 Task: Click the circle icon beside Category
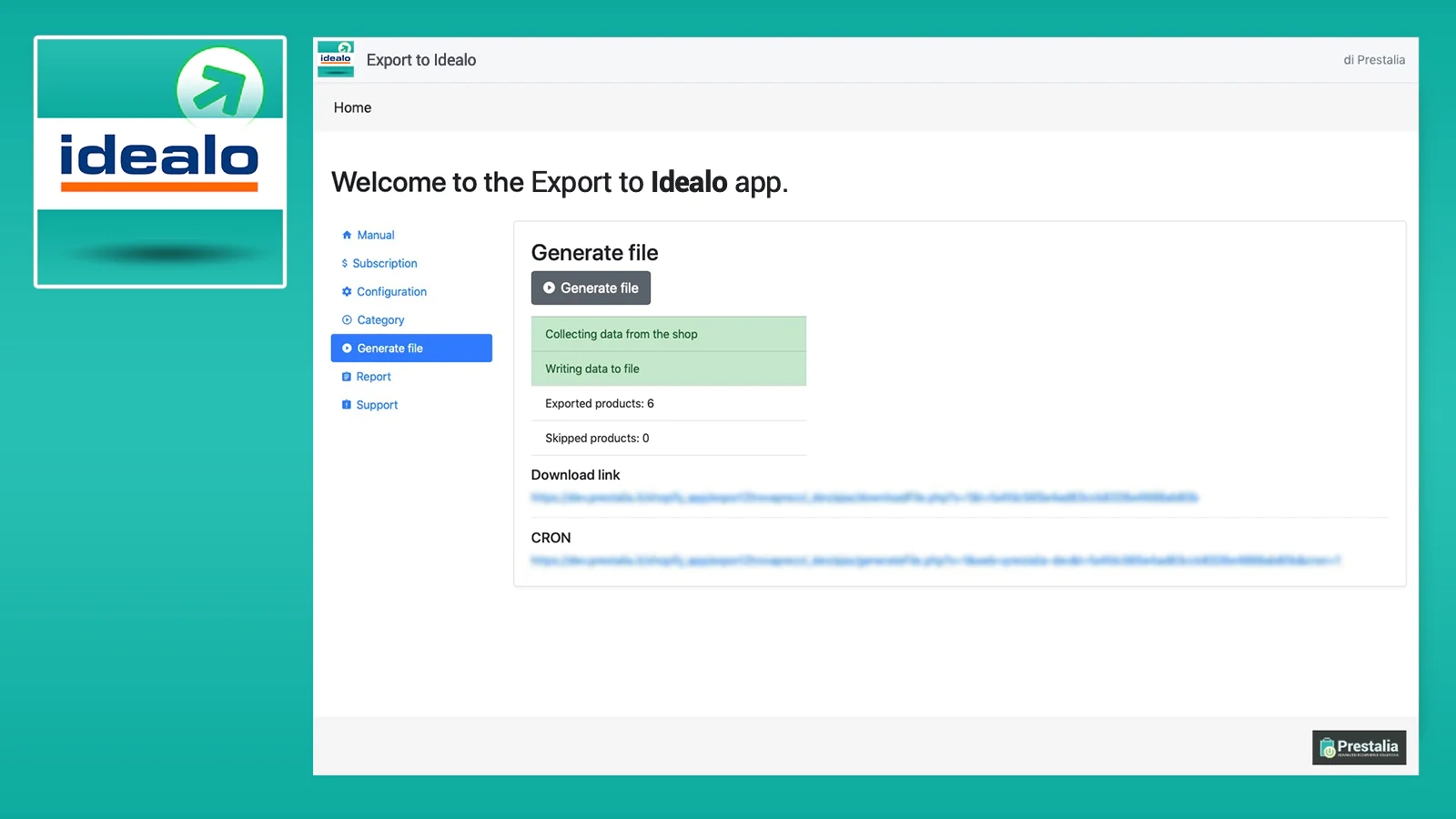pos(347,319)
